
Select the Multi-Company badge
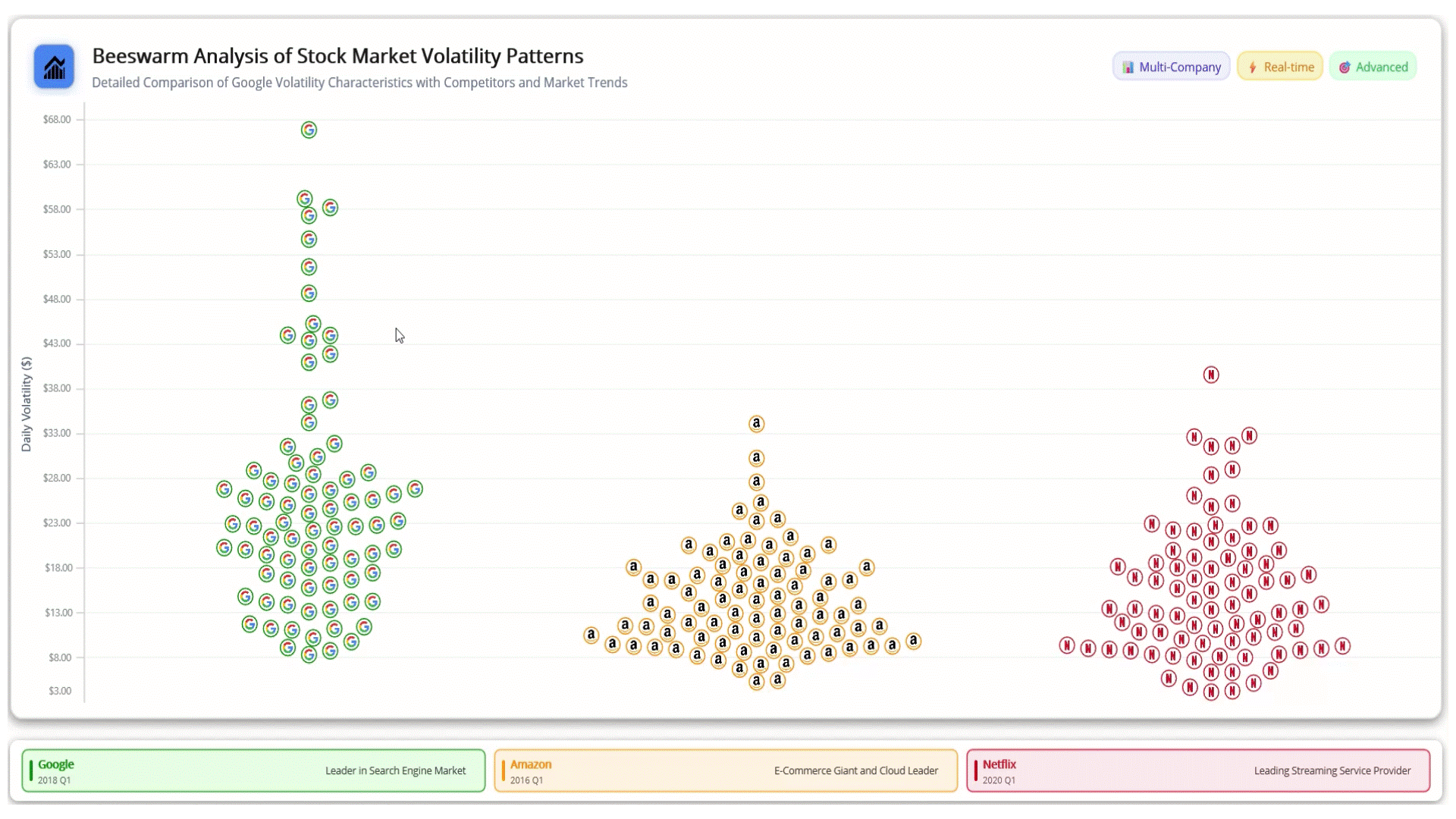click(1172, 67)
